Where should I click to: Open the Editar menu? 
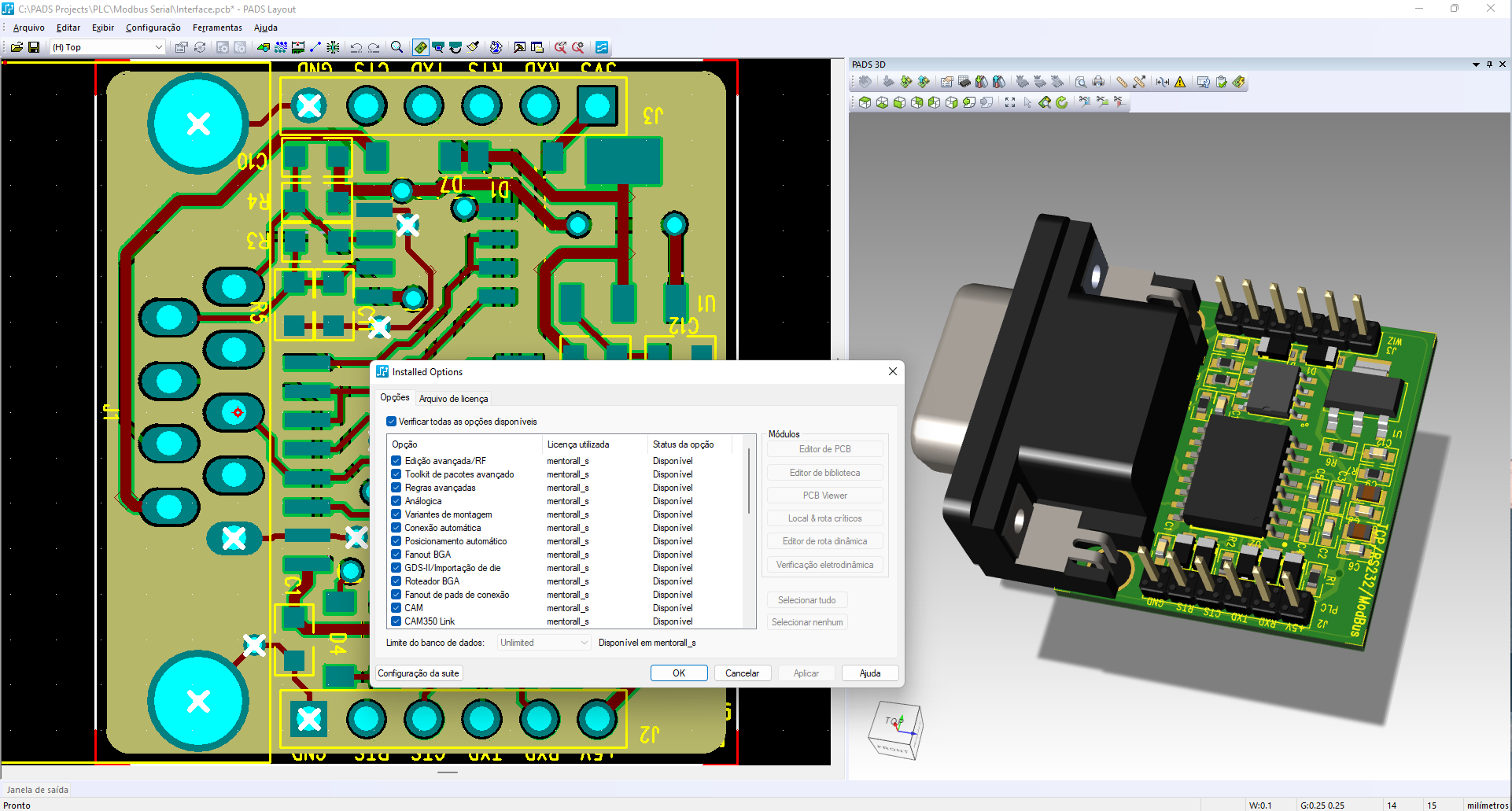[x=68, y=28]
